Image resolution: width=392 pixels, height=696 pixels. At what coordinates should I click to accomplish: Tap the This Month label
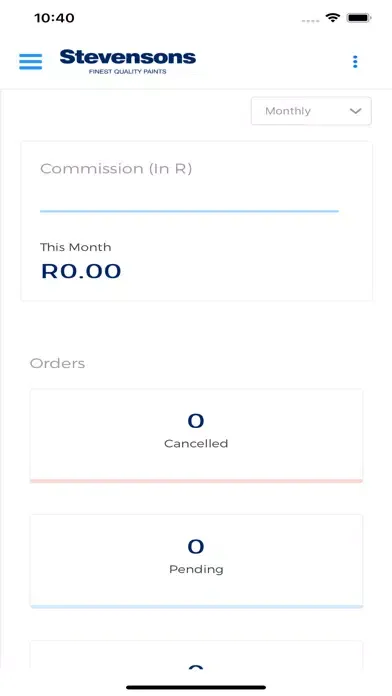pos(75,247)
